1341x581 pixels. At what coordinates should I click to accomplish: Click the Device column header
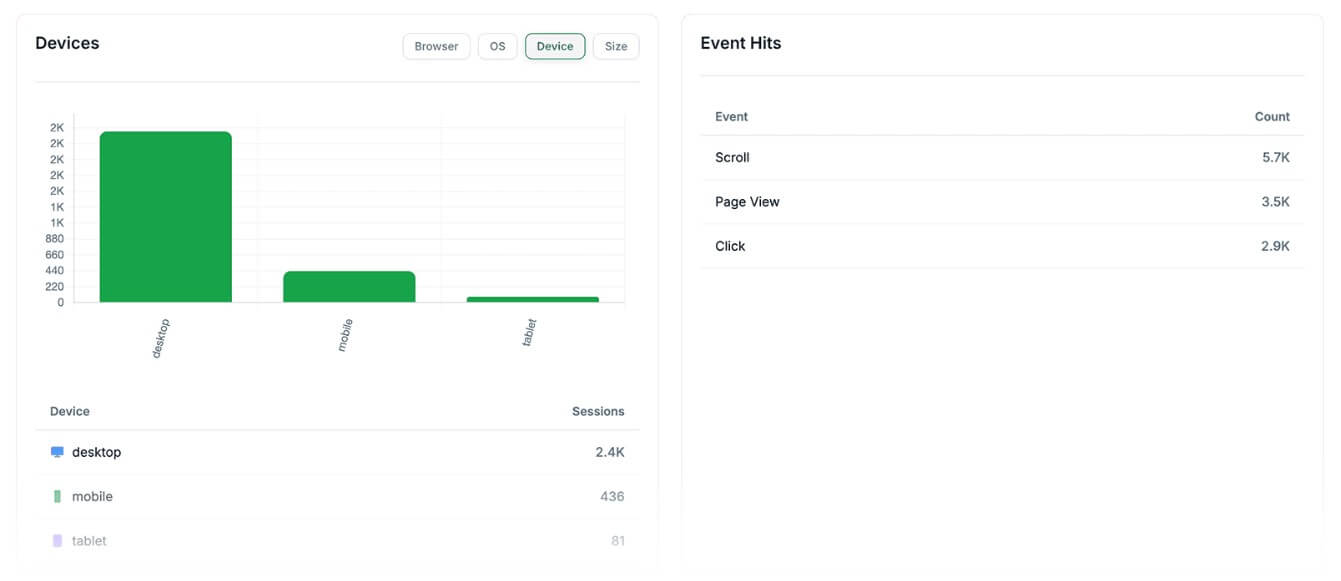click(70, 411)
